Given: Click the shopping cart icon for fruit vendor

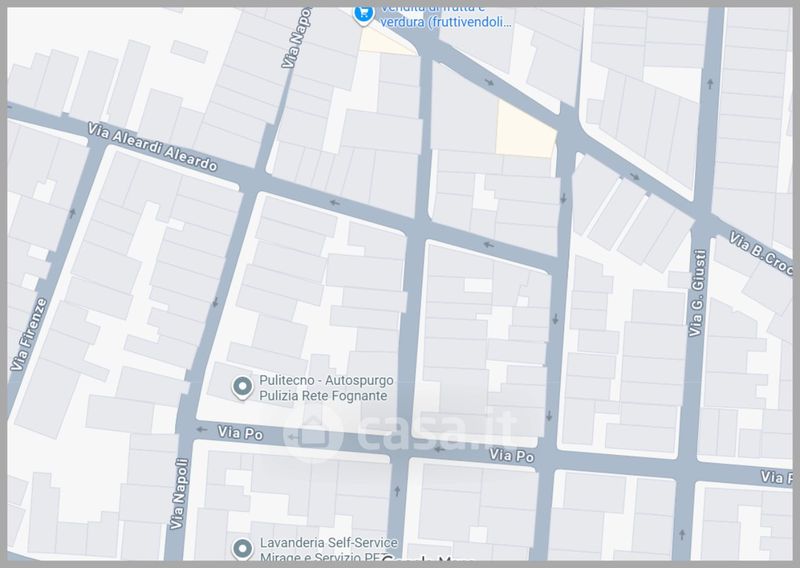Looking at the screenshot, I should coord(361,13).
